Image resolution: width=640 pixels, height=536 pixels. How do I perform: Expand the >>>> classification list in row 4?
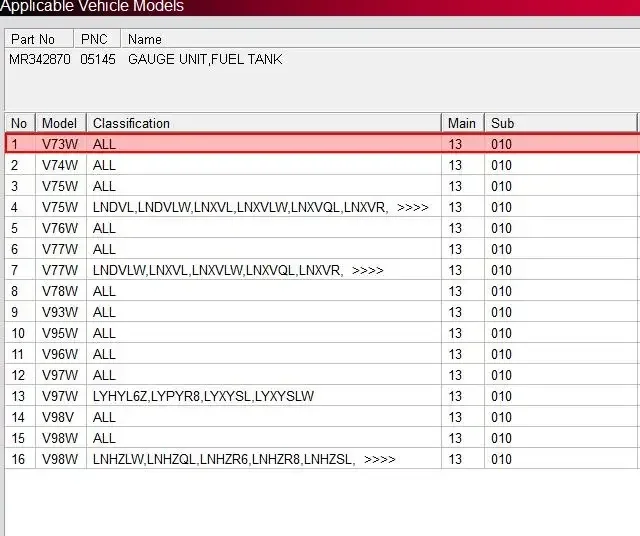tap(412, 207)
